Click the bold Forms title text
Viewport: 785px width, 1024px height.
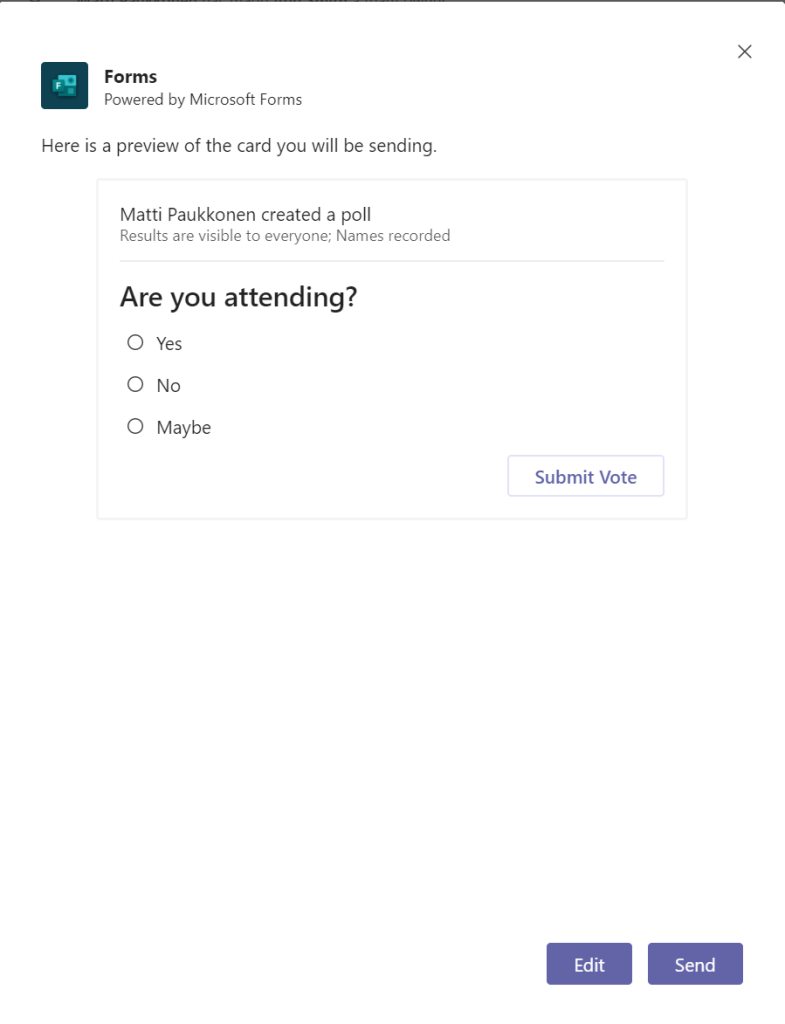point(130,77)
